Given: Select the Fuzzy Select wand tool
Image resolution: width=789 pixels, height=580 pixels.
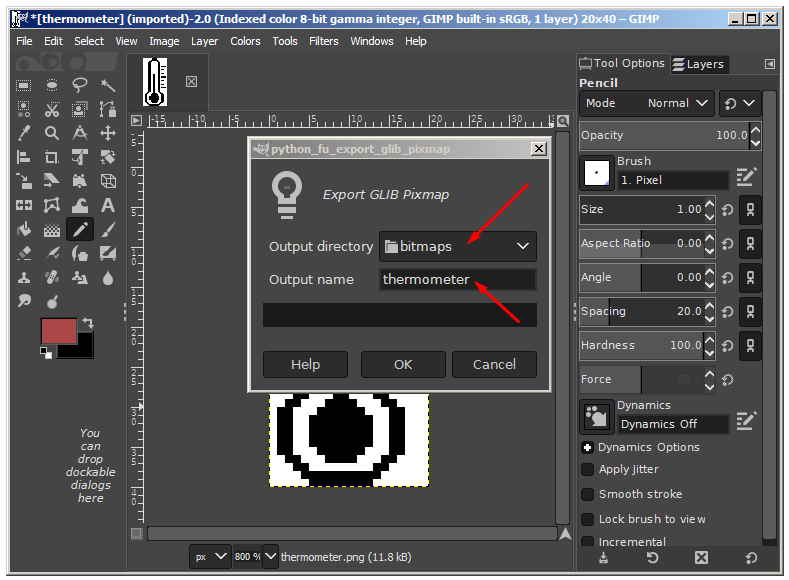Looking at the screenshot, I should point(108,85).
